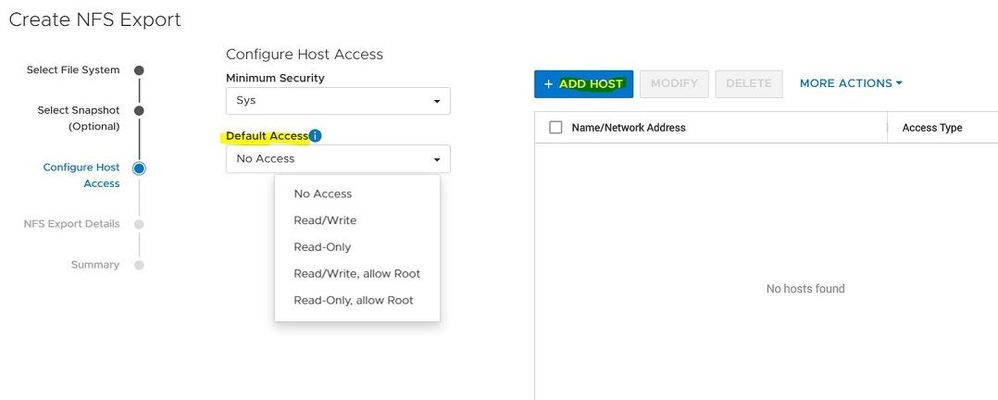Expand the More Actions menu
Image resolution: width=998 pixels, height=400 pixels.
pos(851,83)
